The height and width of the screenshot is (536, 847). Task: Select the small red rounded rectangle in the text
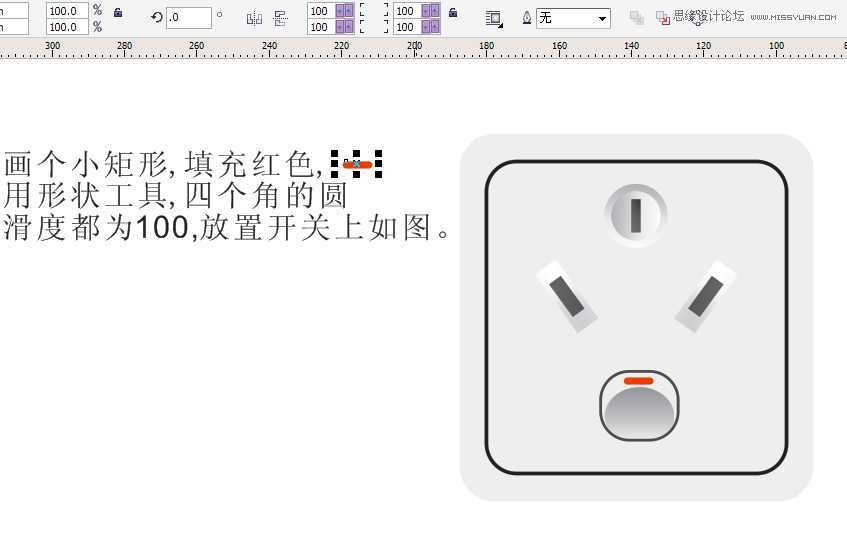coord(358,164)
